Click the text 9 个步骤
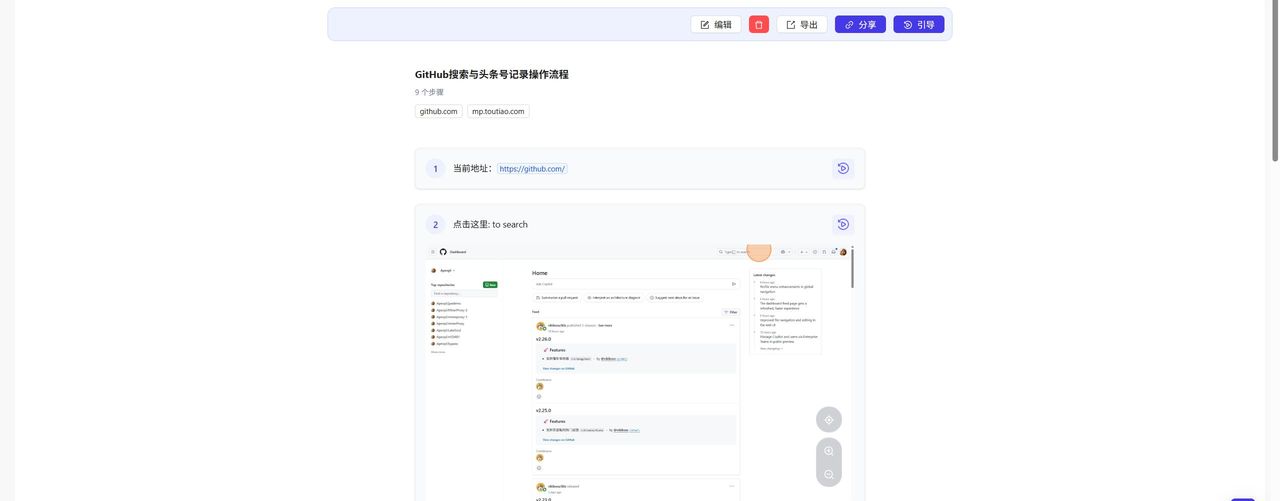The image size is (1280, 501). [429, 92]
